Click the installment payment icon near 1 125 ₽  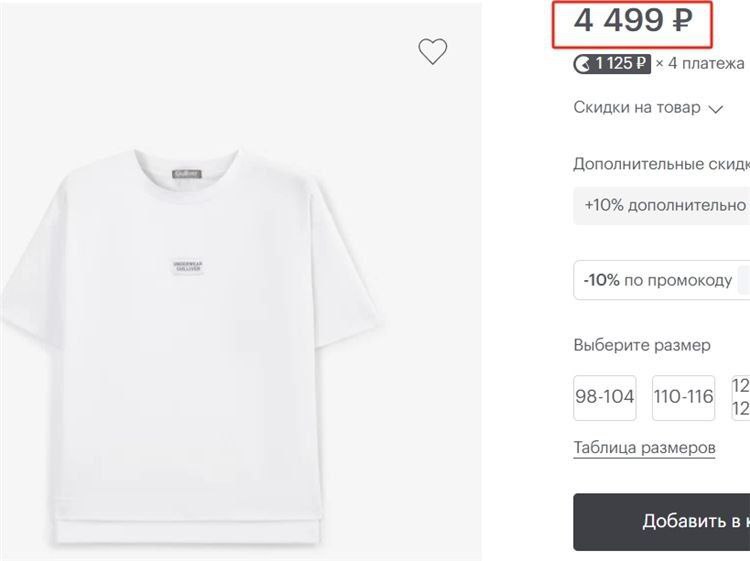[x=583, y=64]
